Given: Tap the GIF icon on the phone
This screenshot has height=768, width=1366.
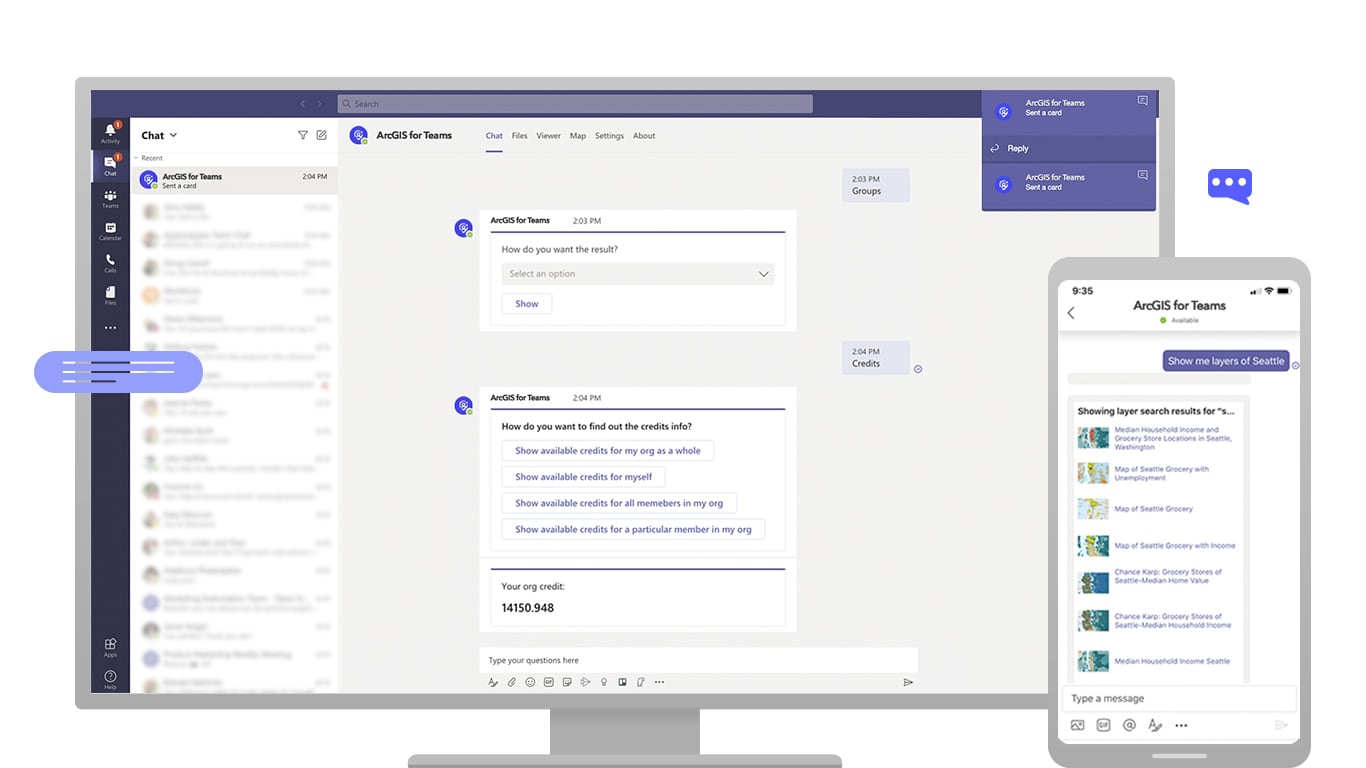Looking at the screenshot, I should point(1103,725).
